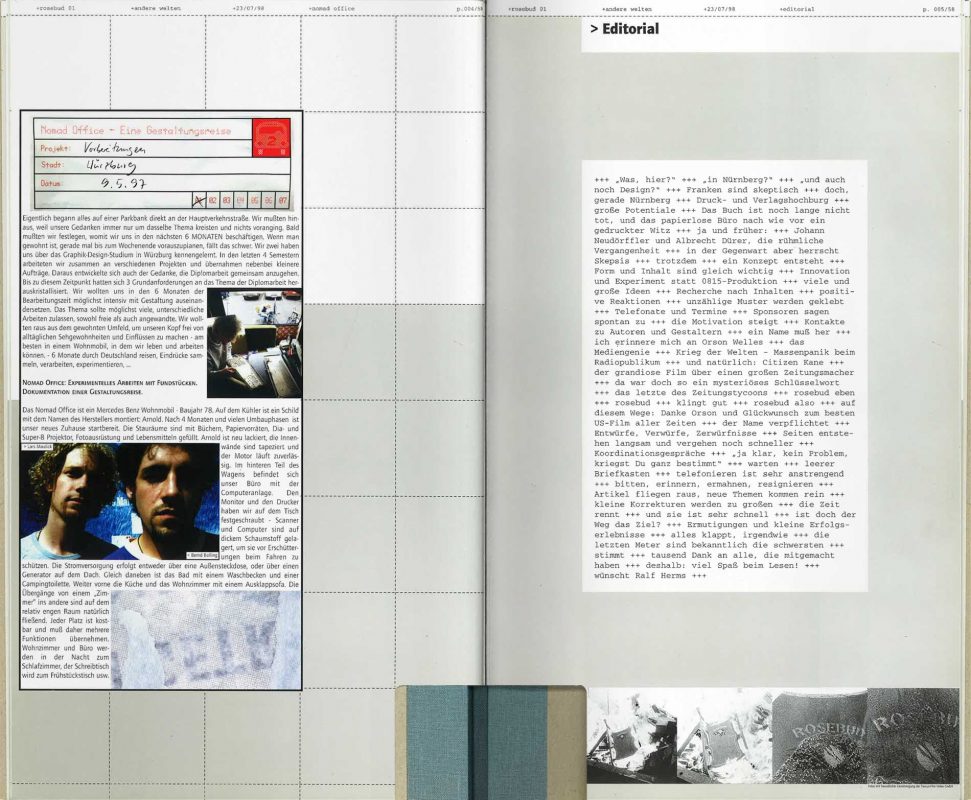Image resolution: width=971 pixels, height=800 pixels.
Task: Click the crossed-out 01 box on the form
Action: point(197,200)
